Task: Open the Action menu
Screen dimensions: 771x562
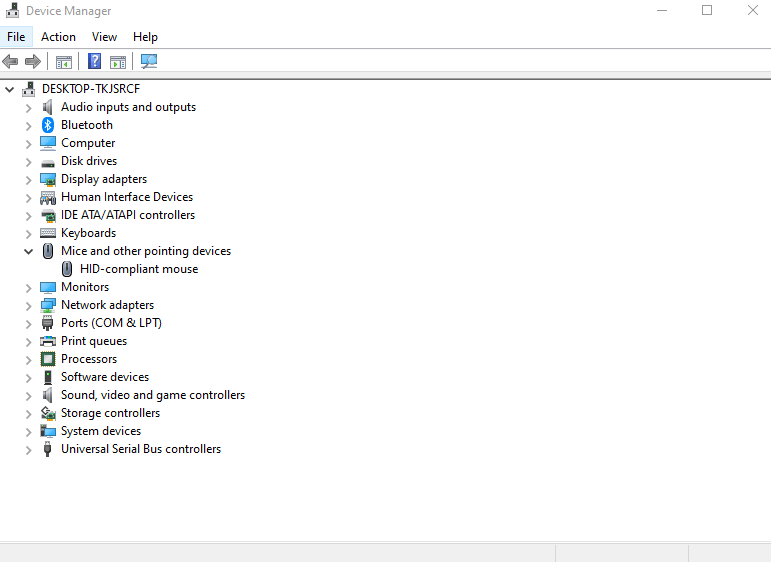Action: pyautogui.click(x=59, y=37)
